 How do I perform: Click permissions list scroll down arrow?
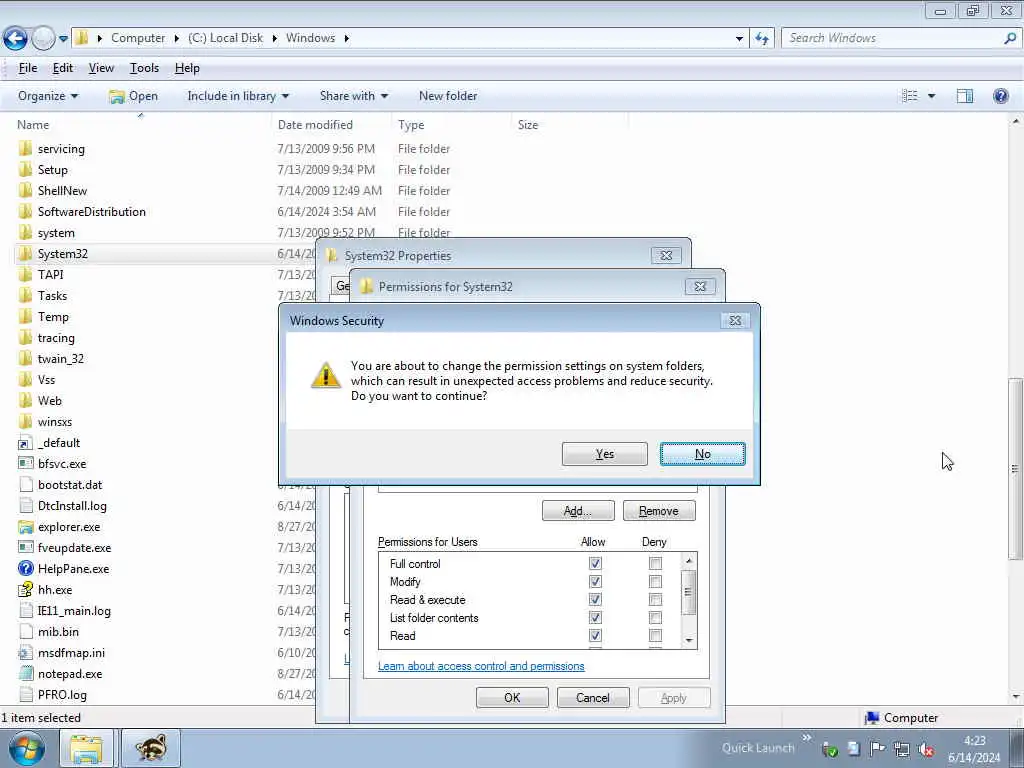tap(689, 641)
